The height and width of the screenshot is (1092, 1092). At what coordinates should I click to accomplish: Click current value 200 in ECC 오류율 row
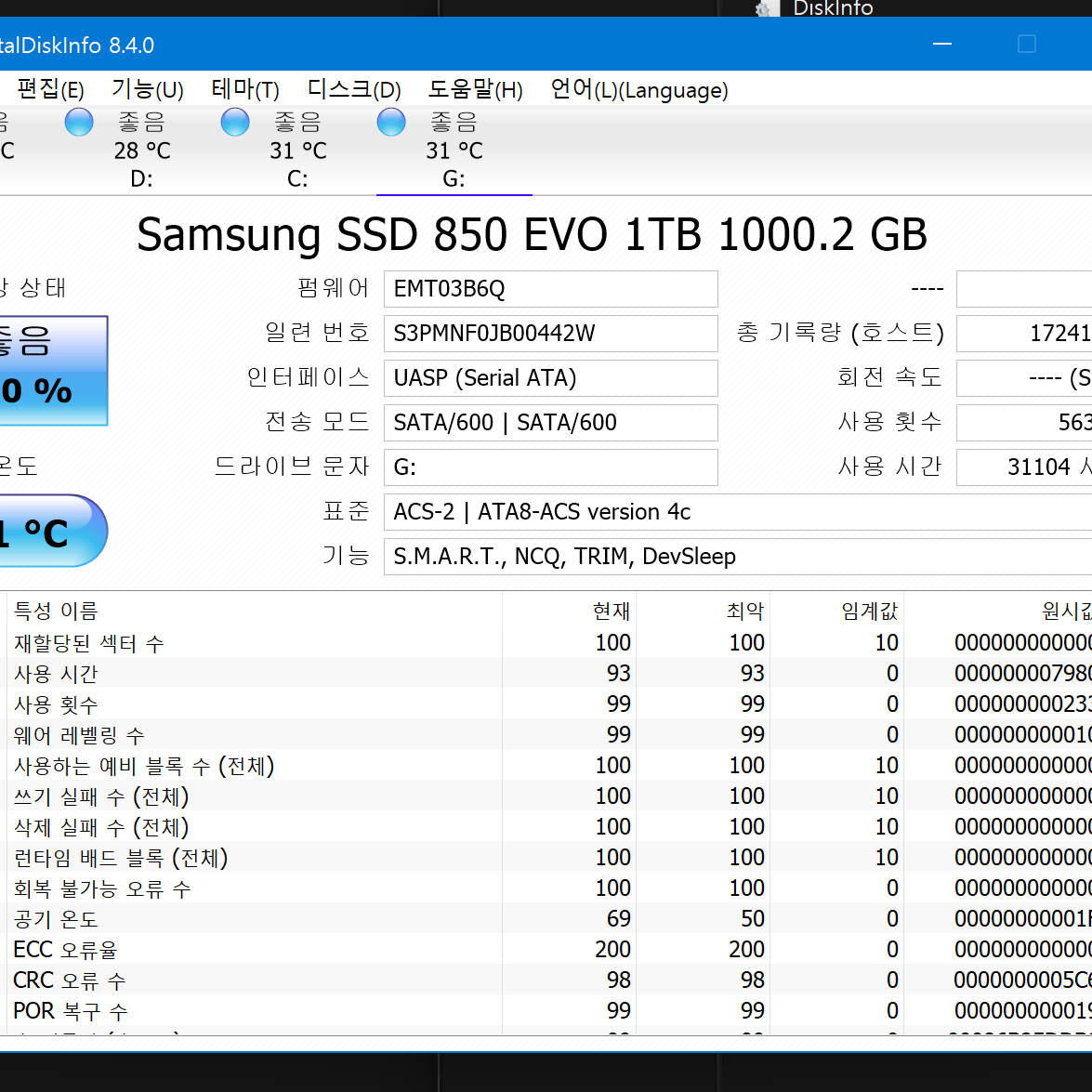tap(612, 949)
